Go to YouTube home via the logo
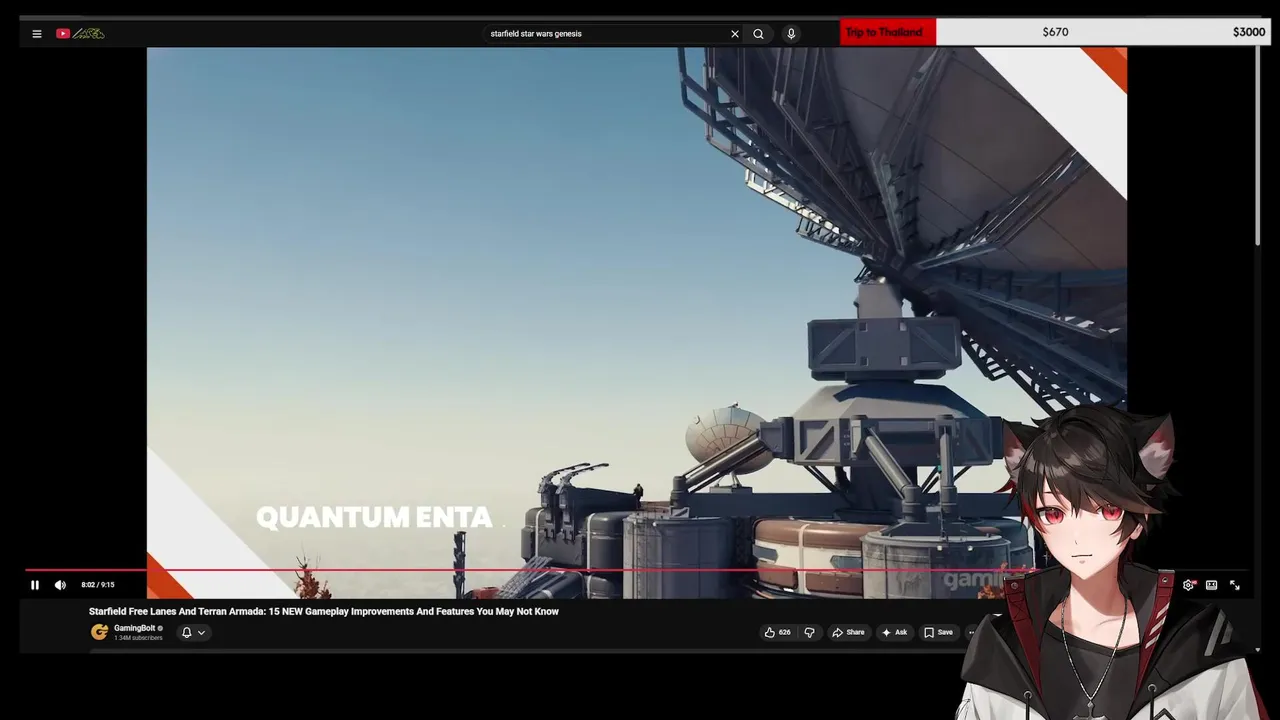This screenshot has height=720, width=1280. coord(80,34)
